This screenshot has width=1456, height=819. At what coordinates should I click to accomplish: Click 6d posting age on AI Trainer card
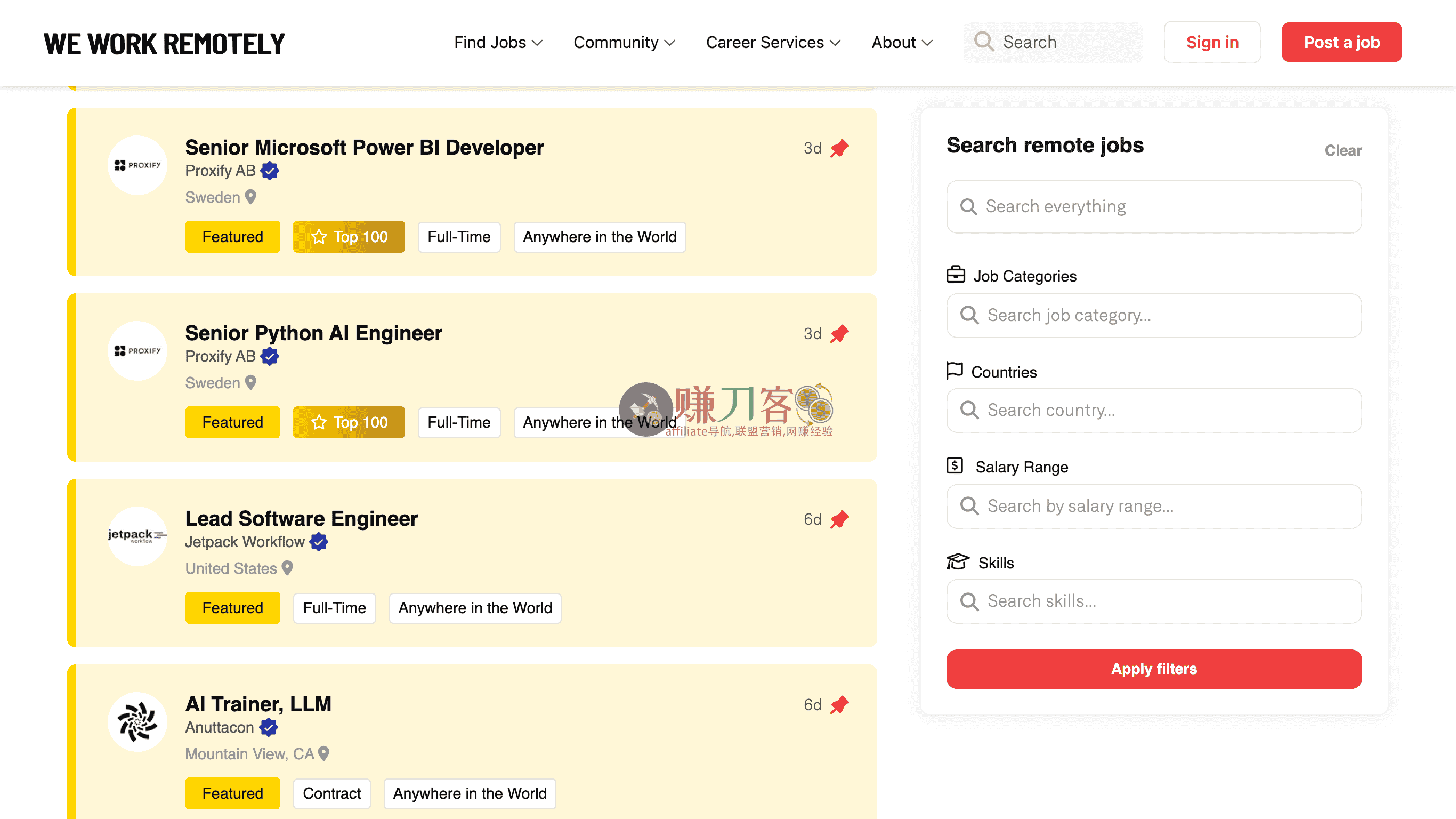click(812, 705)
